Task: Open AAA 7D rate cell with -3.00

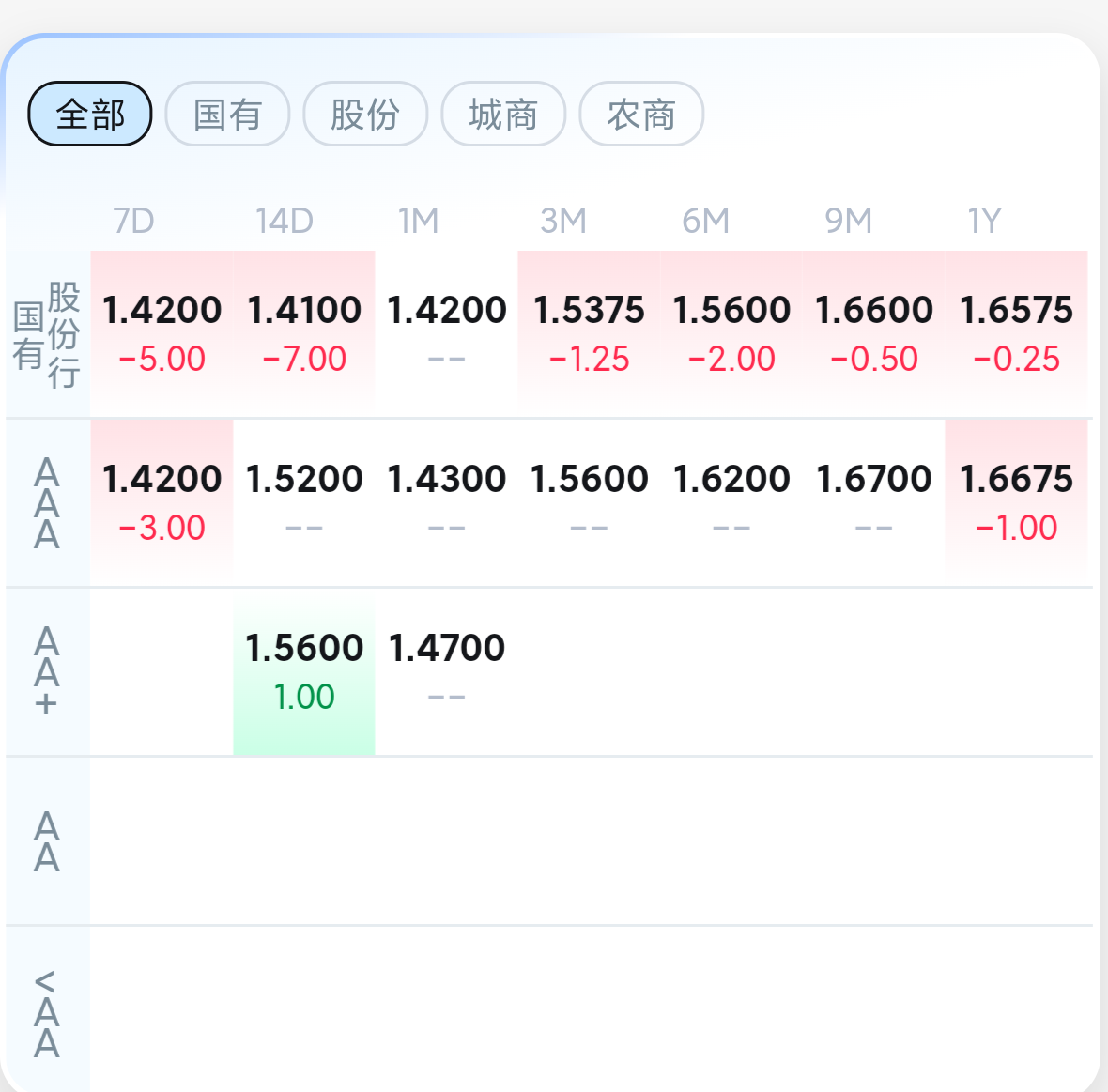Action: pos(162,502)
